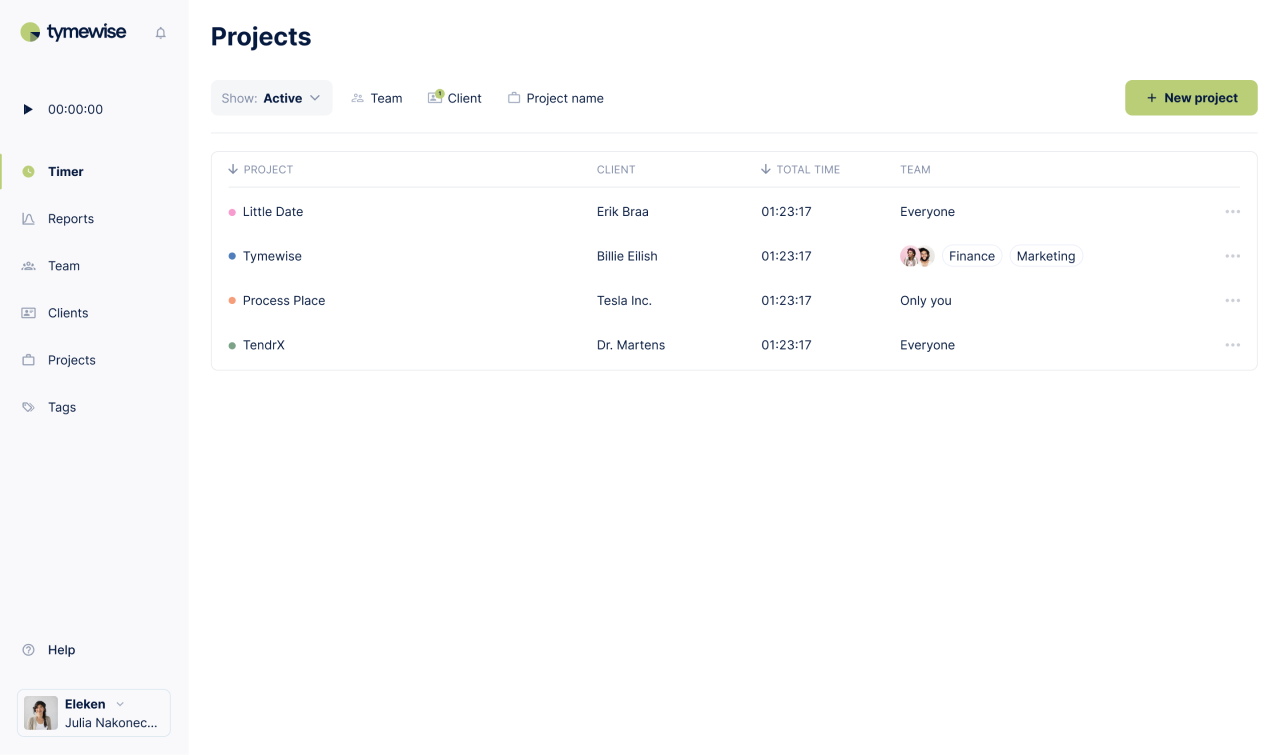The image size is (1280, 755).
Task: Sort by TOTAL TIME column arrow
Action: tap(766, 169)
